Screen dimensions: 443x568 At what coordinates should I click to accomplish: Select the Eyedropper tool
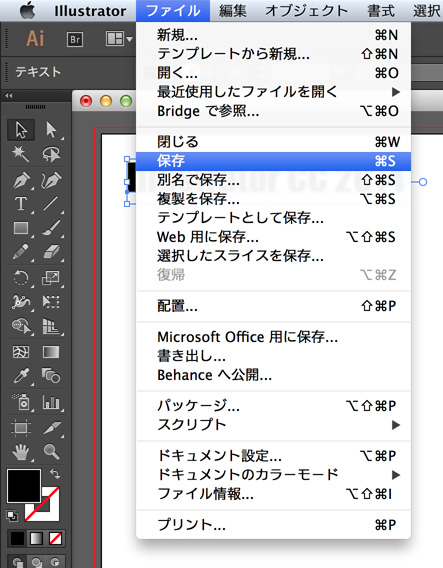tap(21, 376)
